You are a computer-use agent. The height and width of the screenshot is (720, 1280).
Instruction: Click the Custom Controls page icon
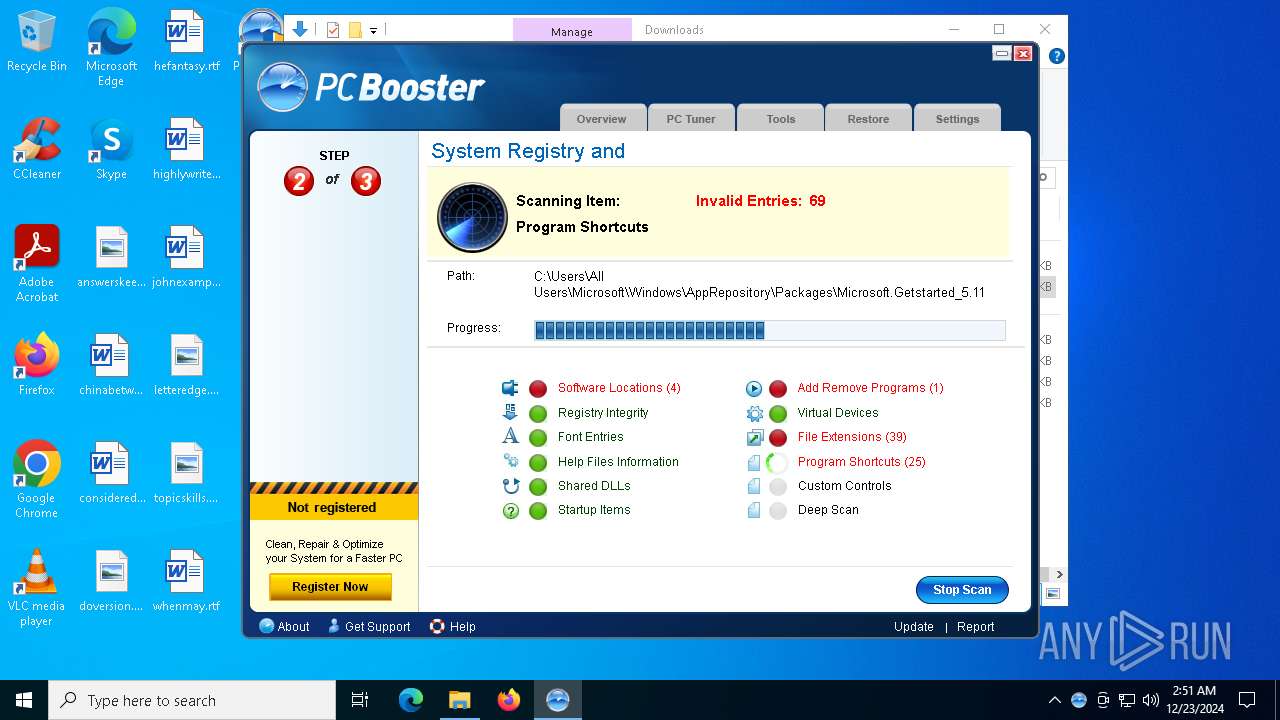pyautogui.click(x=754, y=486)
